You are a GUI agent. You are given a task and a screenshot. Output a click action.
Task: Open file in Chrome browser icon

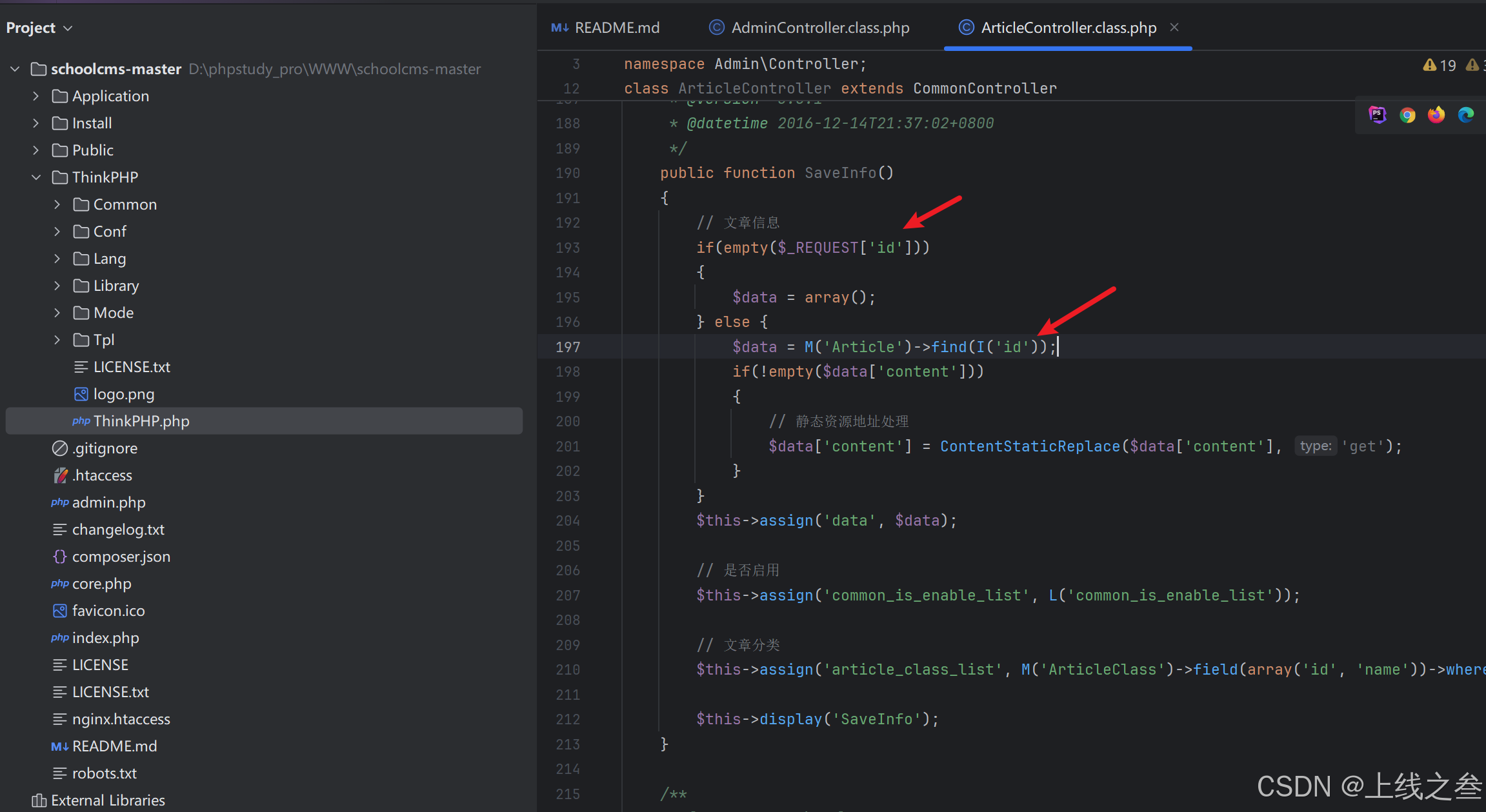coord(1407,115)
